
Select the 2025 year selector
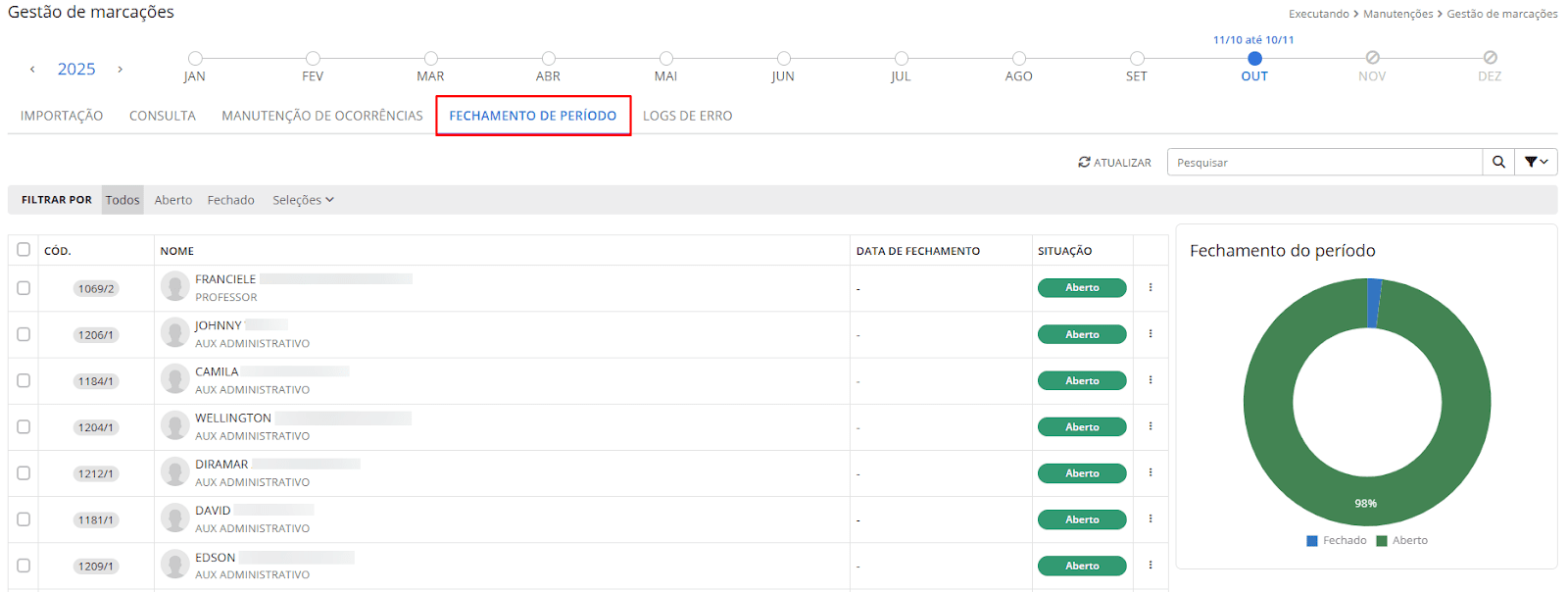coord(76,70)
